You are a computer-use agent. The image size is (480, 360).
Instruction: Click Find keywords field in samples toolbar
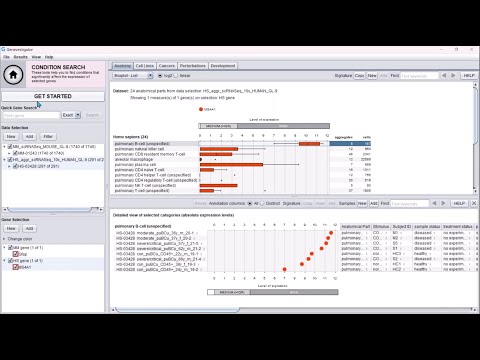409,203
